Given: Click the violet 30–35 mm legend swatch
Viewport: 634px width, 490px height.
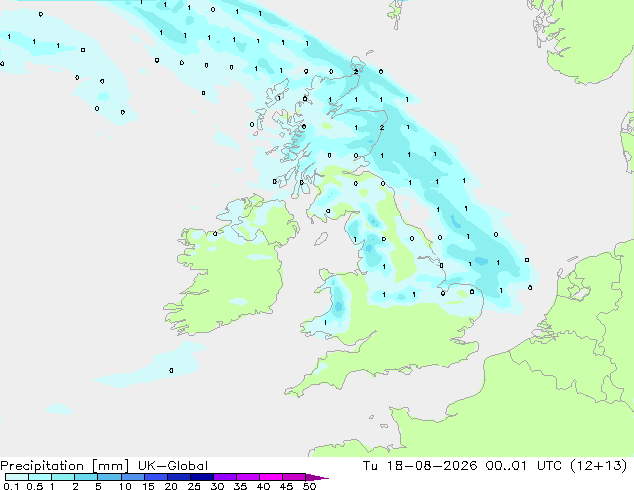Looking at the screenshot, I should (x=224, y=477).
